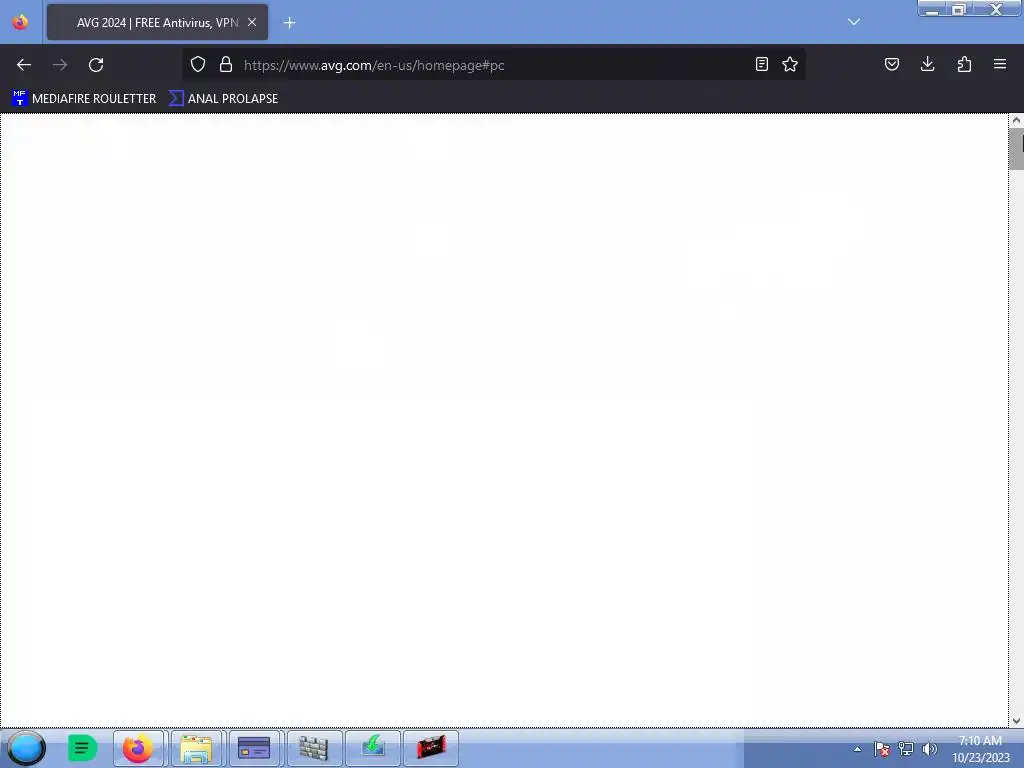
Task: Open the brick wall firewall taskbar icon
Action: coord(313,748)
